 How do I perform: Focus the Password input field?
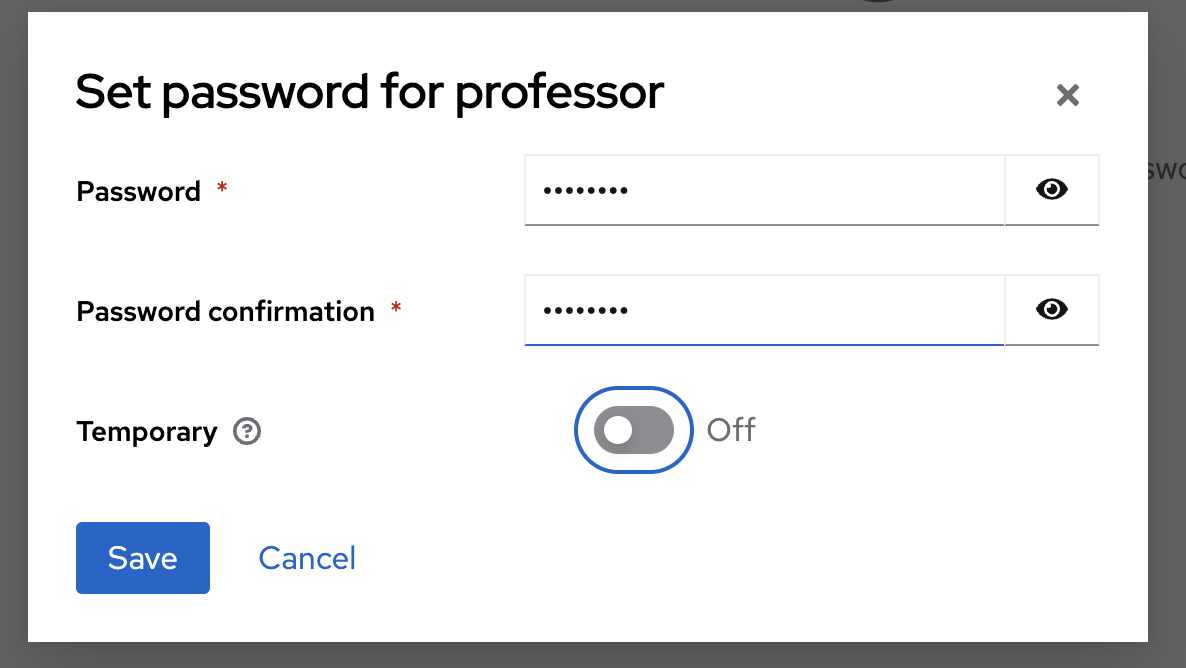coord(764,190)
